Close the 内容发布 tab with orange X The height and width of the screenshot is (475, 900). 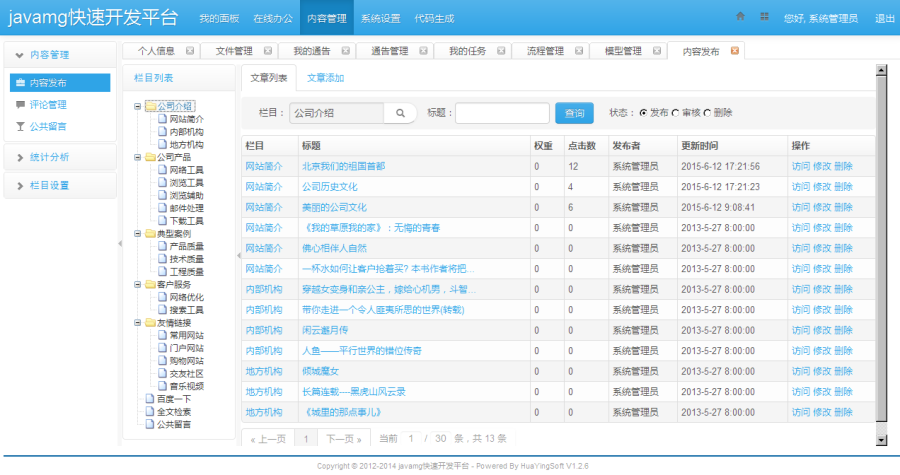click(x=735, y=50)
